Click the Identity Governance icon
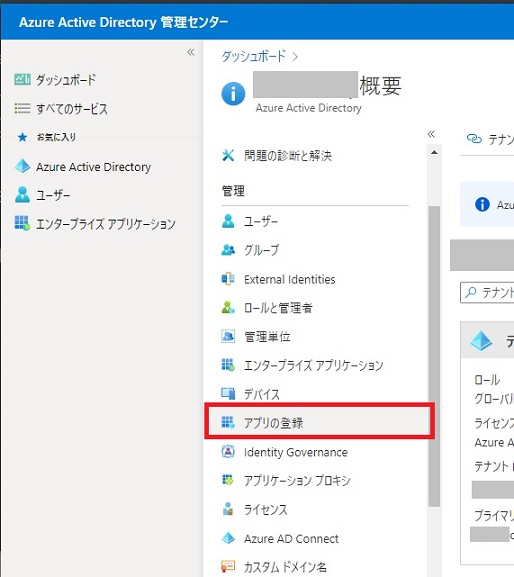The height and width of the screenshot is (577, 514). (x=228, y=452)
